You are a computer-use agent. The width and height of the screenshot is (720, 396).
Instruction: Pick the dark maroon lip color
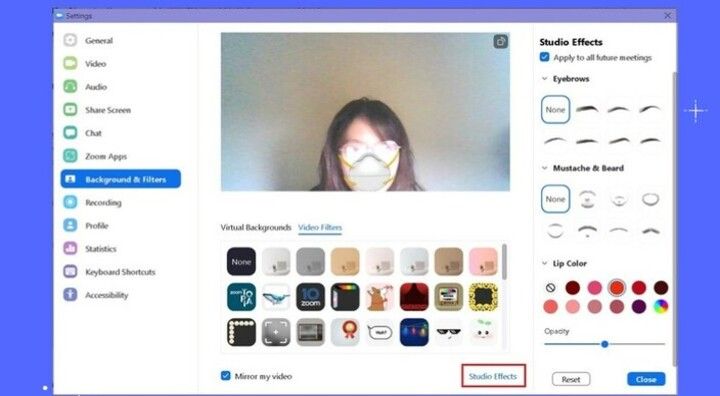tap(573, 288)
